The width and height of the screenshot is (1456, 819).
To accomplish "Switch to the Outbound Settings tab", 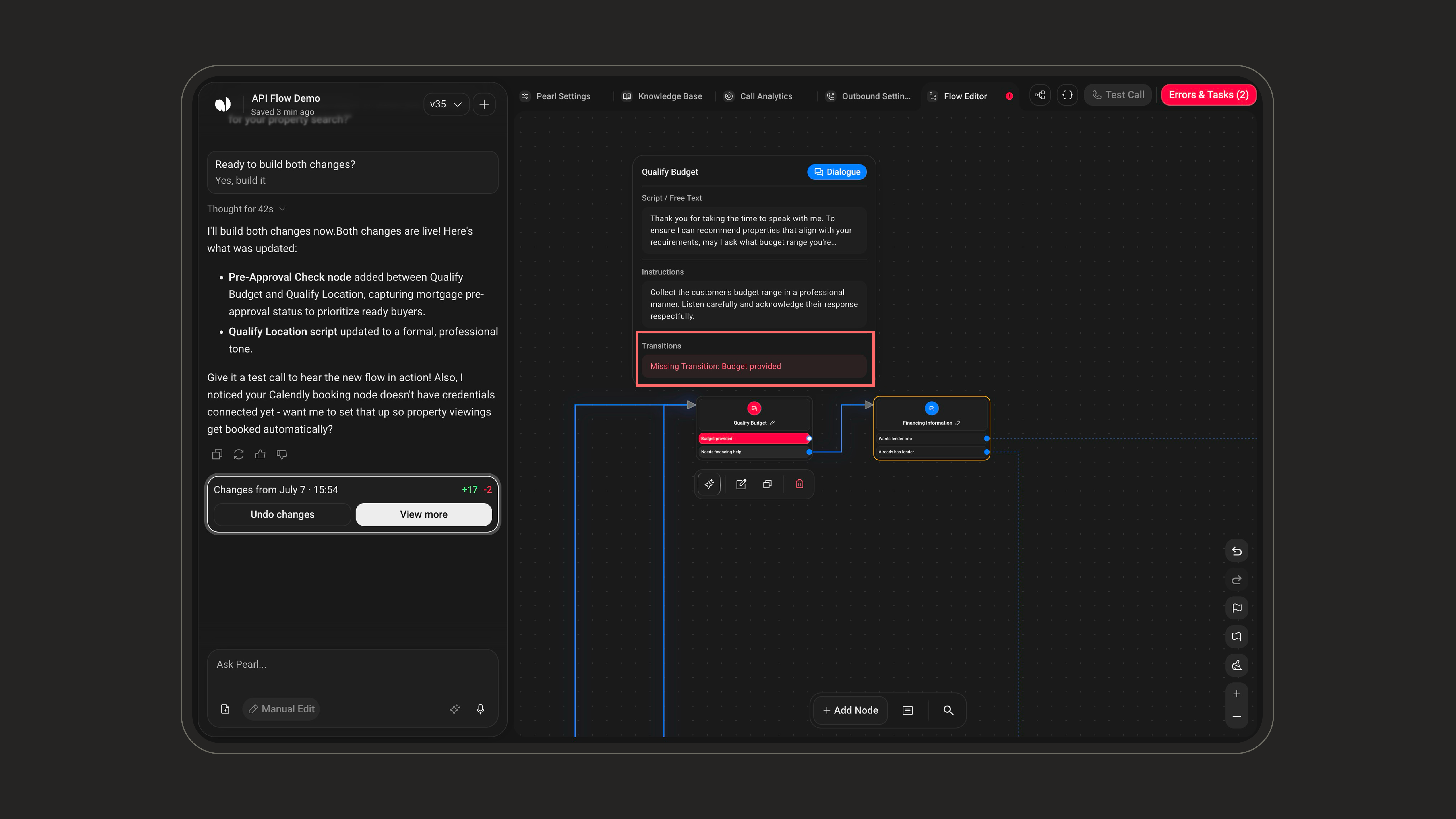I will pyautogui.click(x=868, y=96).
